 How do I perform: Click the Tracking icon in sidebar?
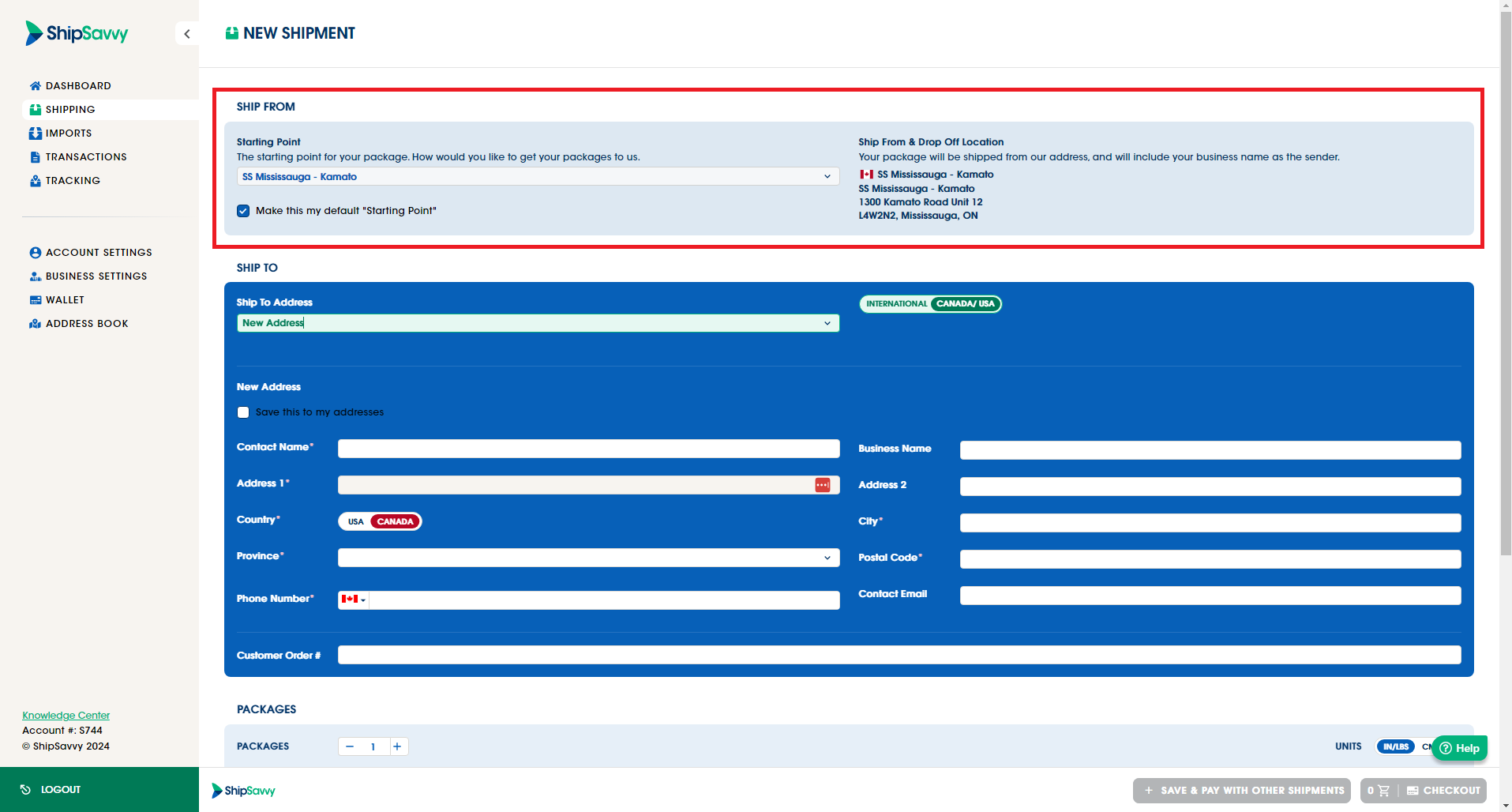point(36,181)
